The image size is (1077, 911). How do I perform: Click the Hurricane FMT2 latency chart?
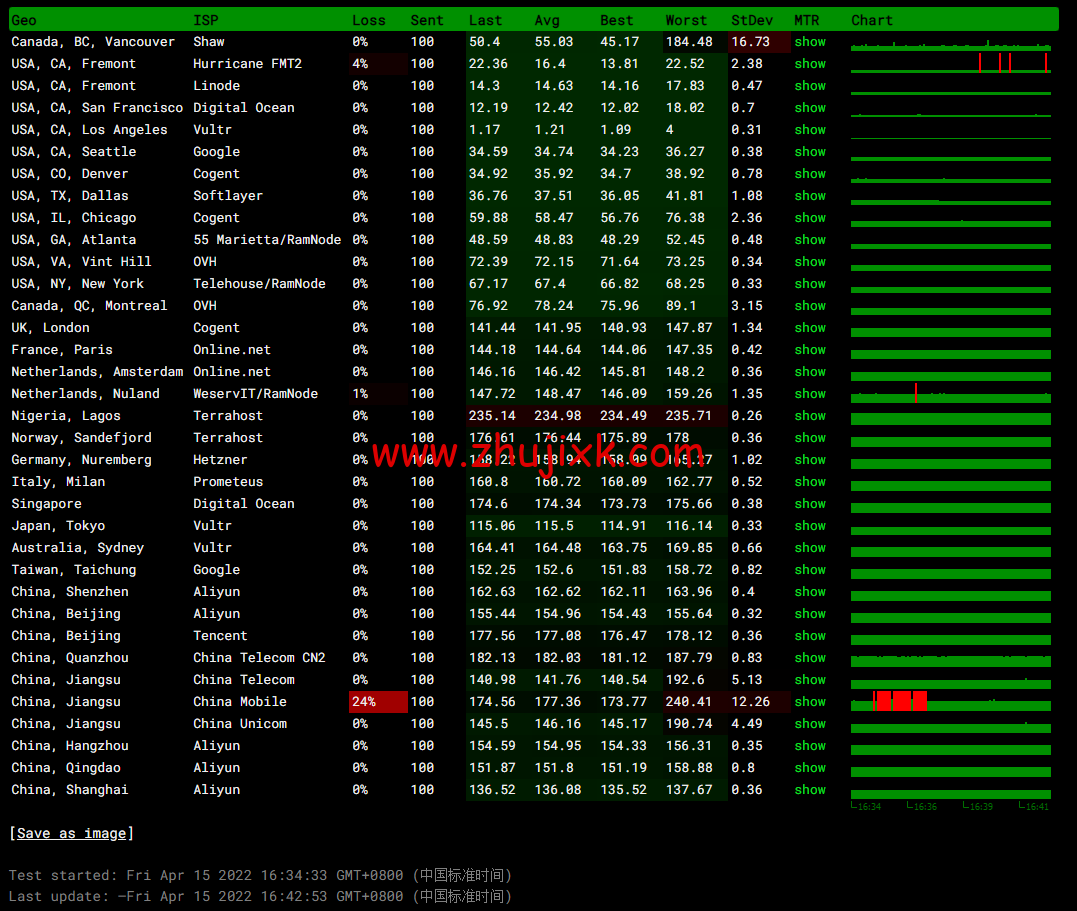coord(950,64)
